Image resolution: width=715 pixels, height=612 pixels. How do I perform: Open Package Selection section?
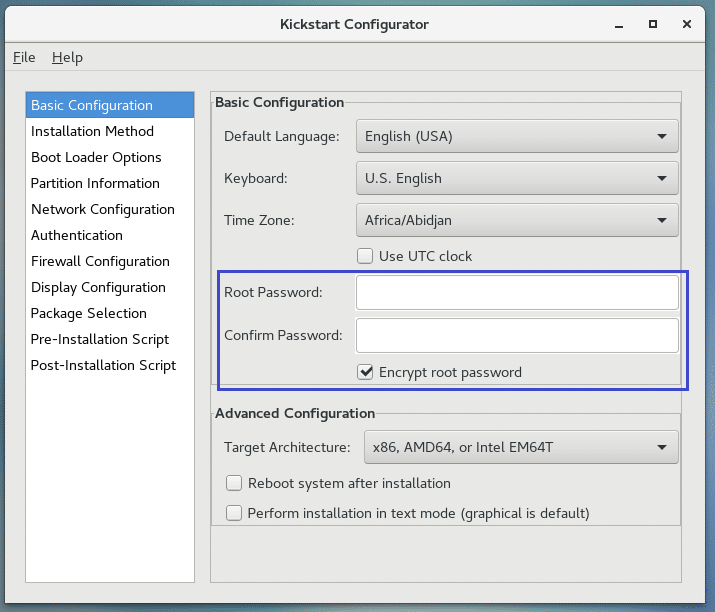click(88, 313)
